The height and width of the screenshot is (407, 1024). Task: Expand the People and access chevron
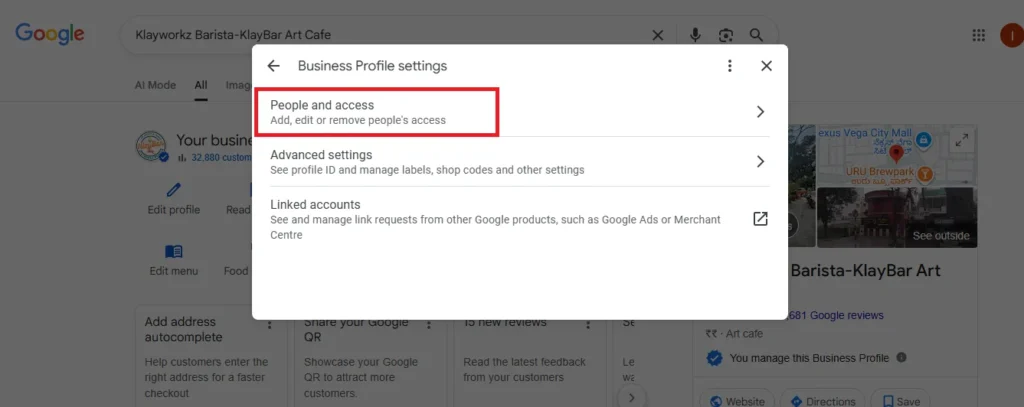pyautogui.click(x=760, y=112)
